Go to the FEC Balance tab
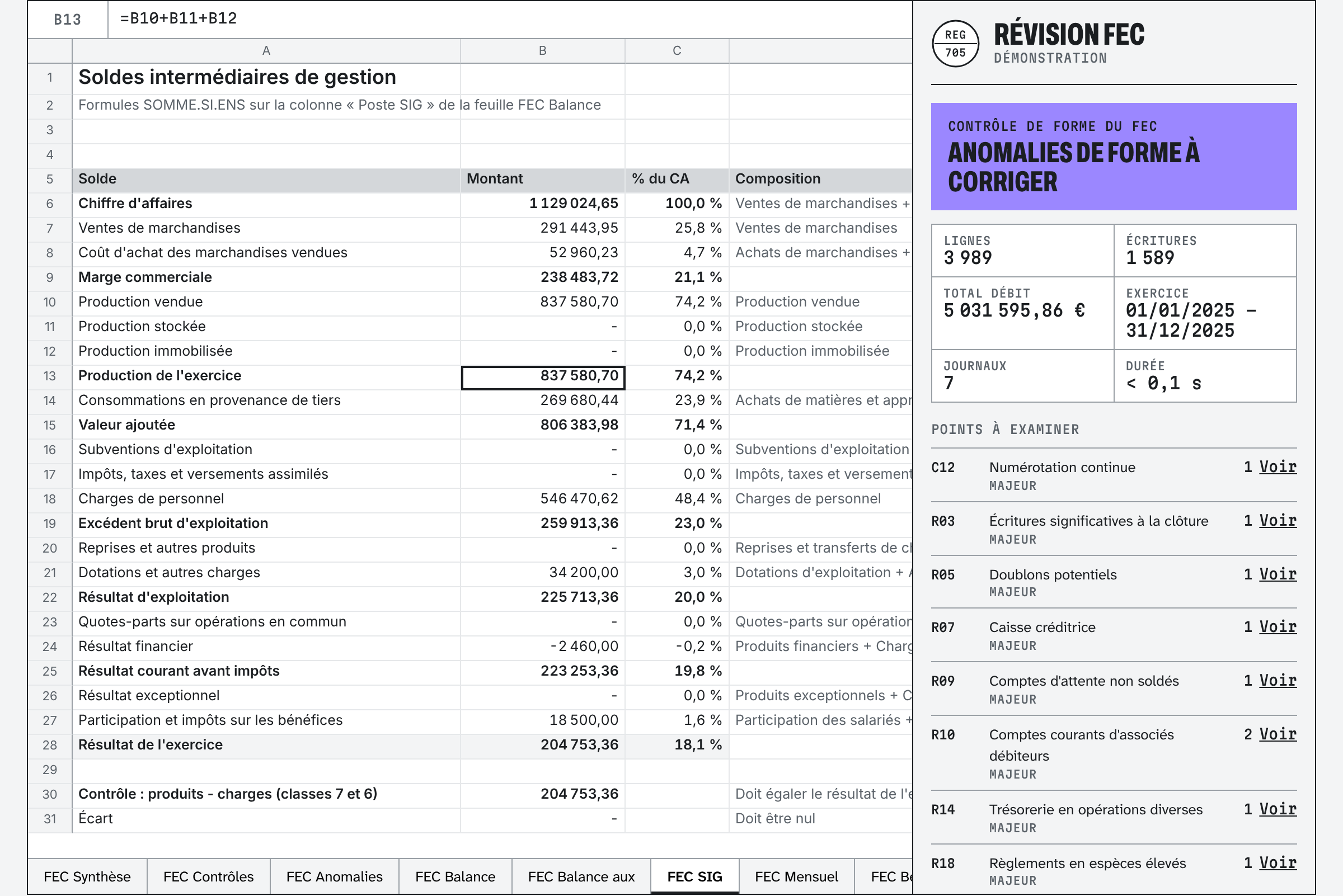Image resolution: width=1343 pixels, height=896 pixels. [x=455, y=876]
